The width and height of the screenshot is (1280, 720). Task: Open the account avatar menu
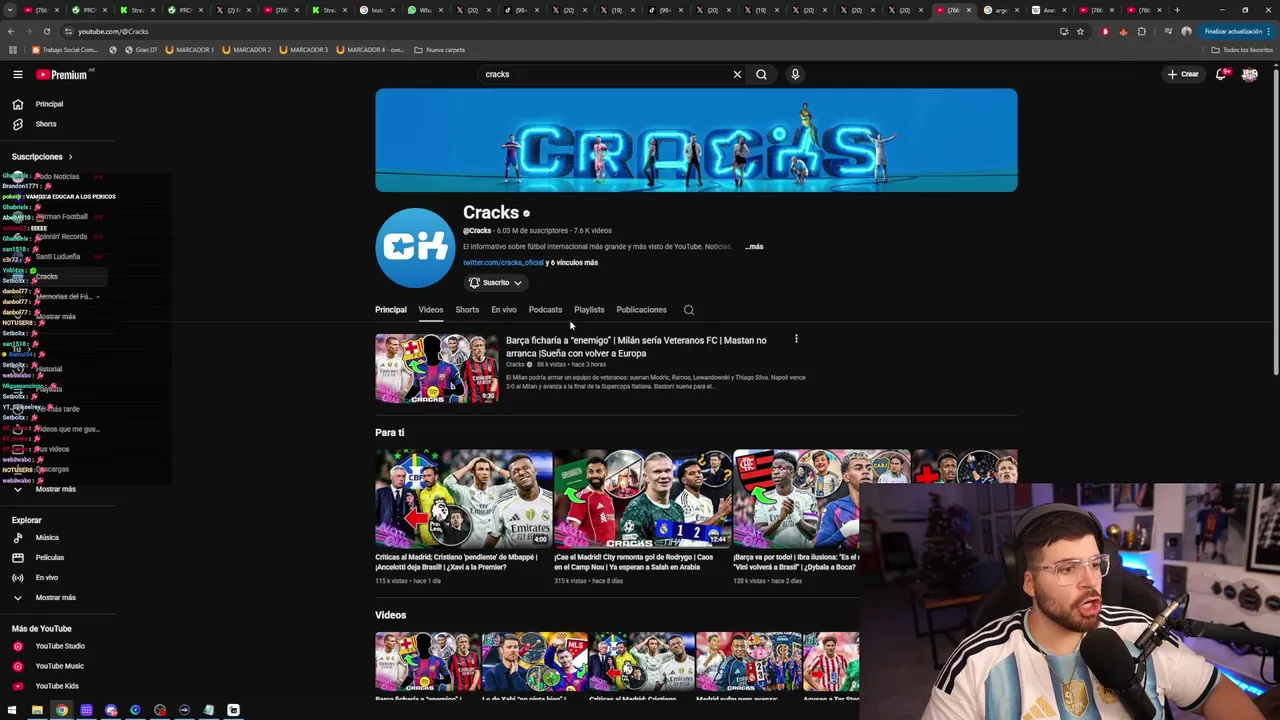coord(1249,74)
